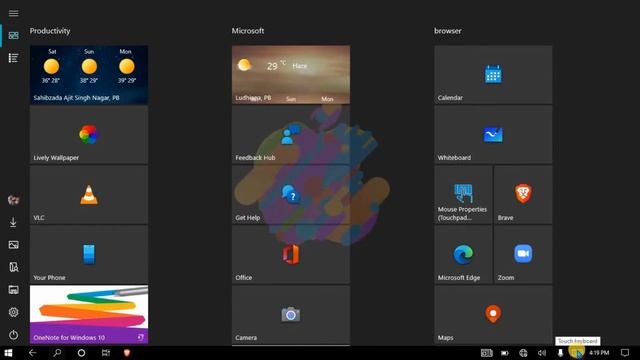Viewport: 640px width, 360px height.
Task: Select the Productivity group heading
Action: coord(50,31)
